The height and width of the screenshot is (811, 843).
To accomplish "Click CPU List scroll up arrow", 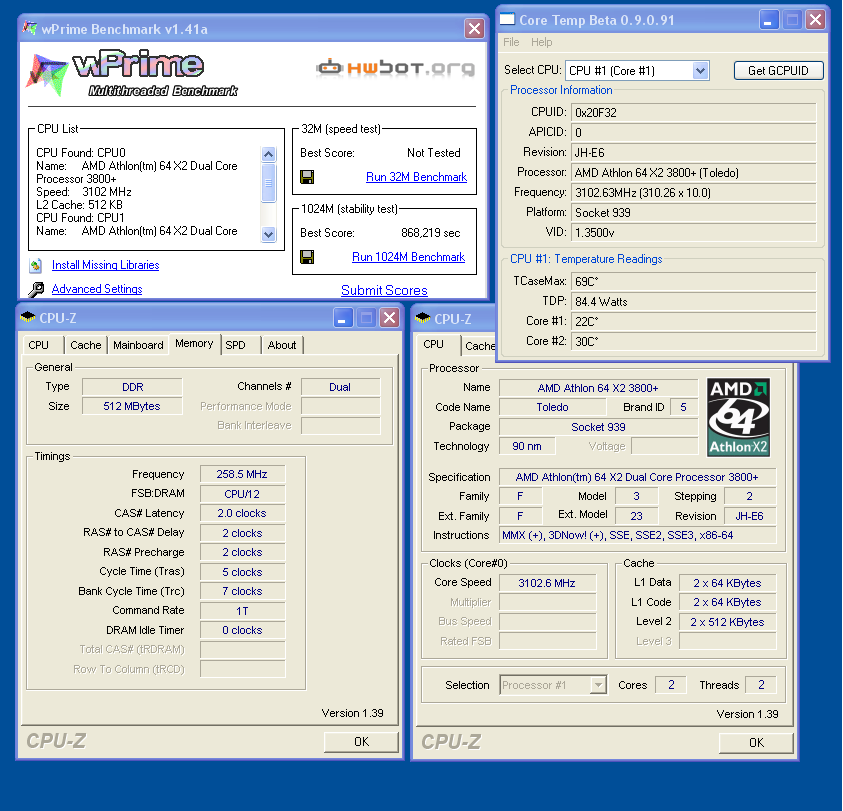I will pos(268,155).
